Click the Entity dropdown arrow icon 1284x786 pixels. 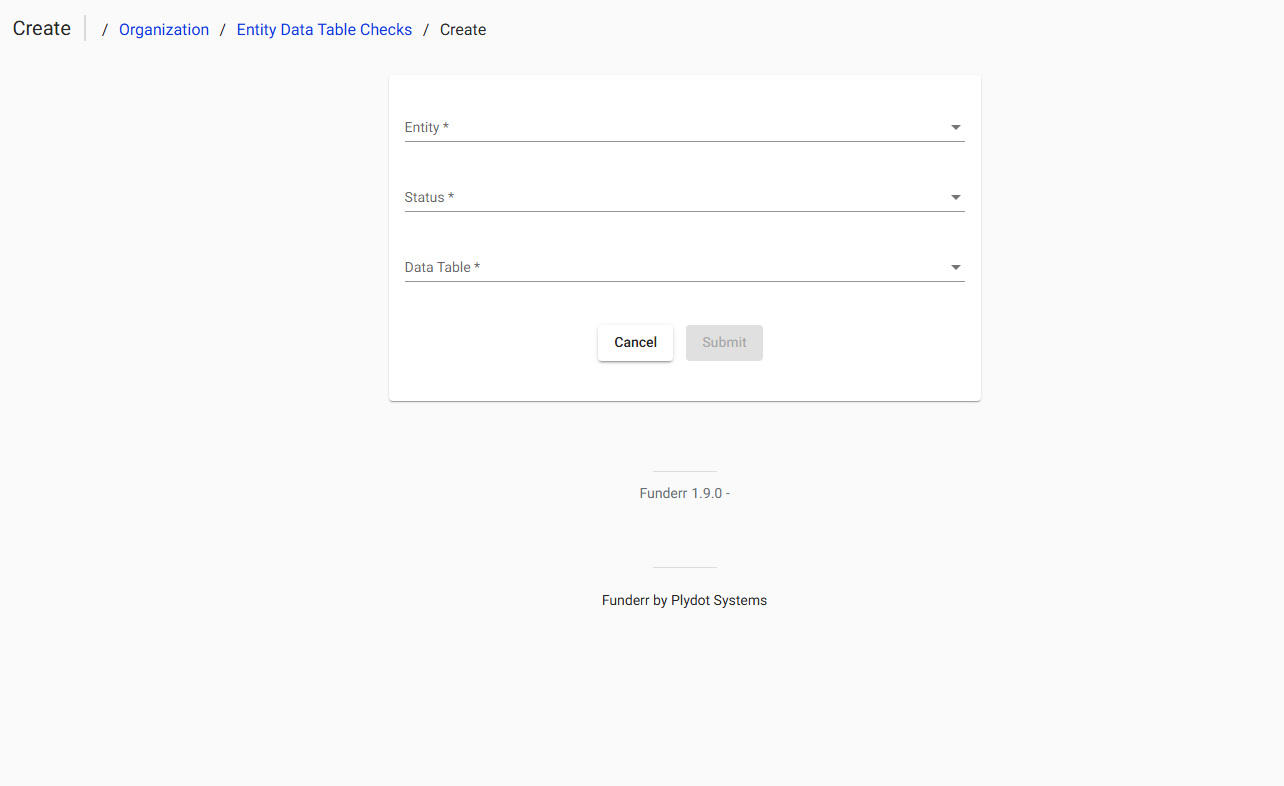955,127
